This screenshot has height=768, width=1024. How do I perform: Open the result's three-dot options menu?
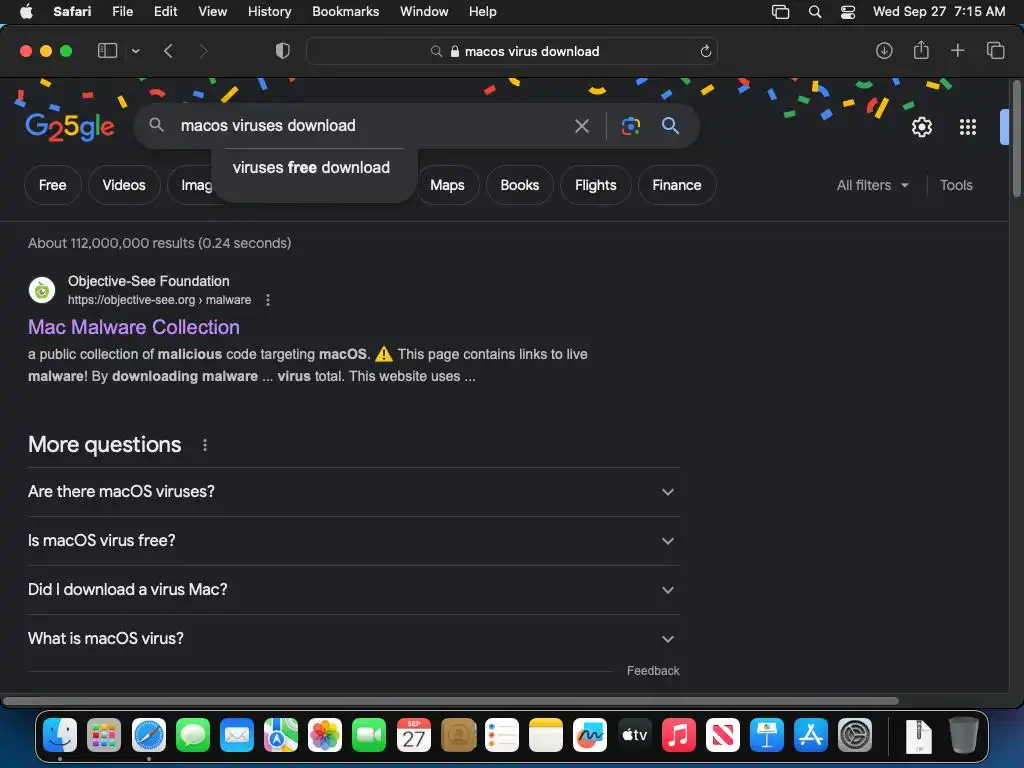(268, 300)
